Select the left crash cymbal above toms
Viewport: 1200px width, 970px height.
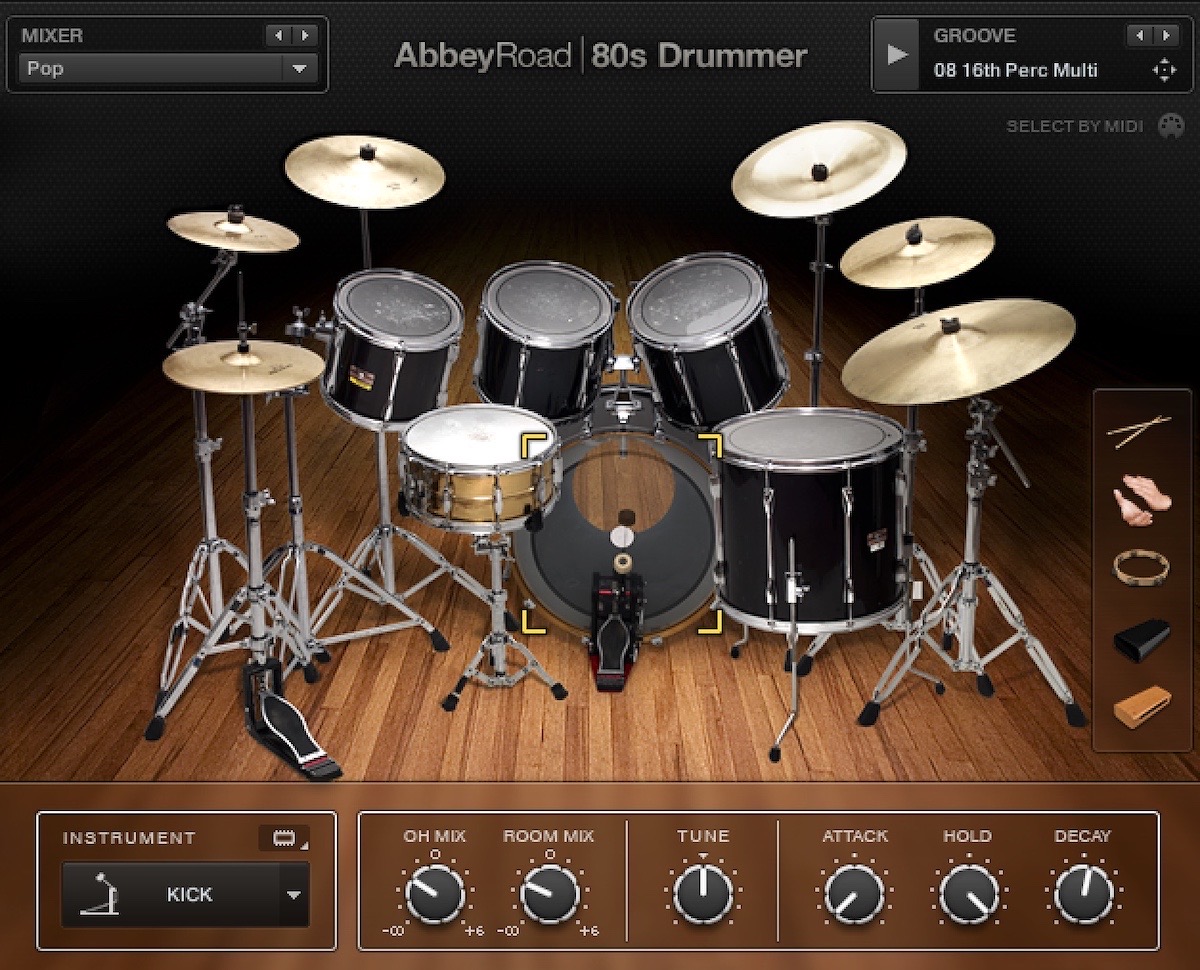365,170
